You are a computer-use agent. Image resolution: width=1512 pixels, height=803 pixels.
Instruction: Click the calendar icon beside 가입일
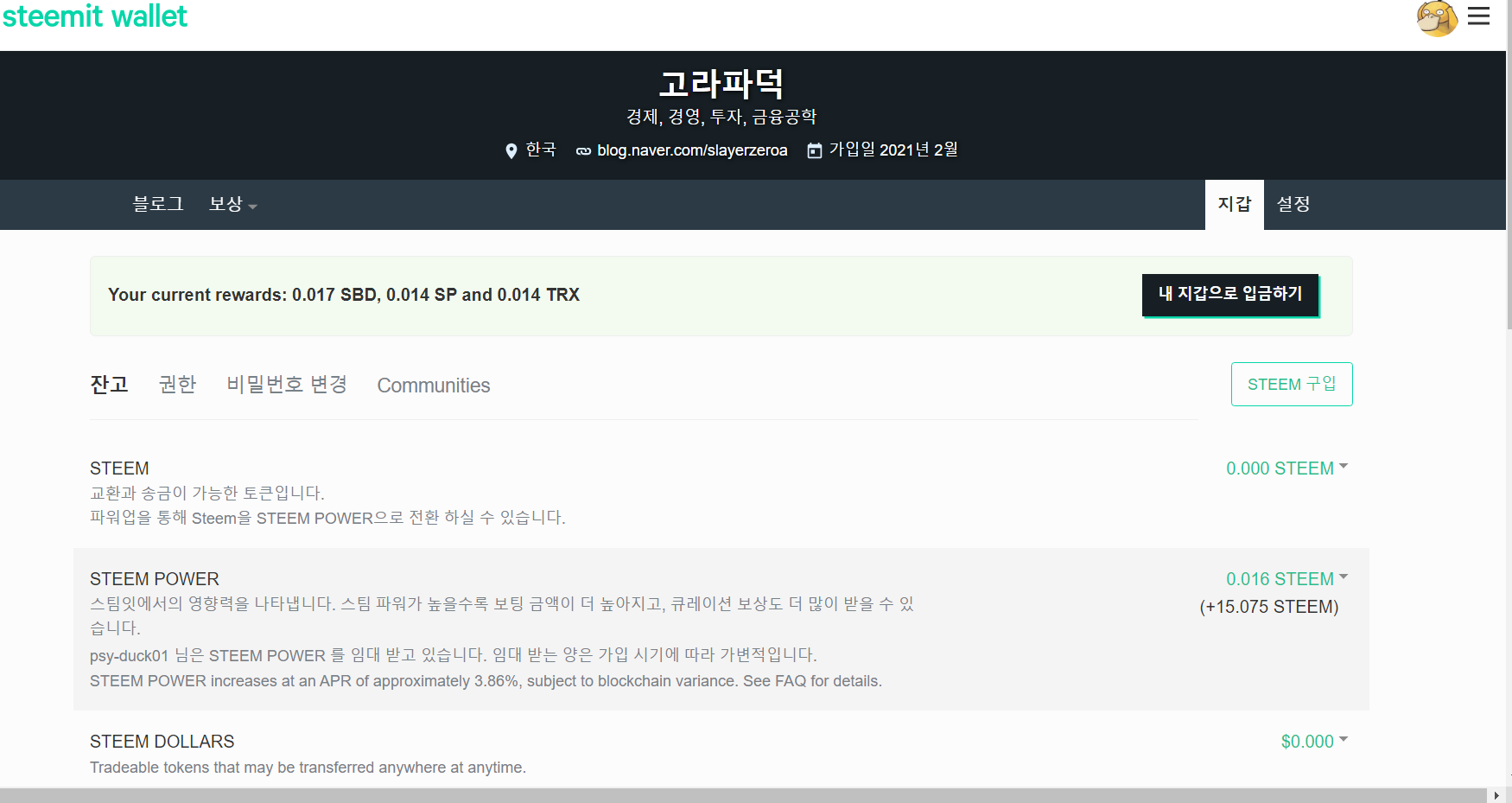point(814,151)
